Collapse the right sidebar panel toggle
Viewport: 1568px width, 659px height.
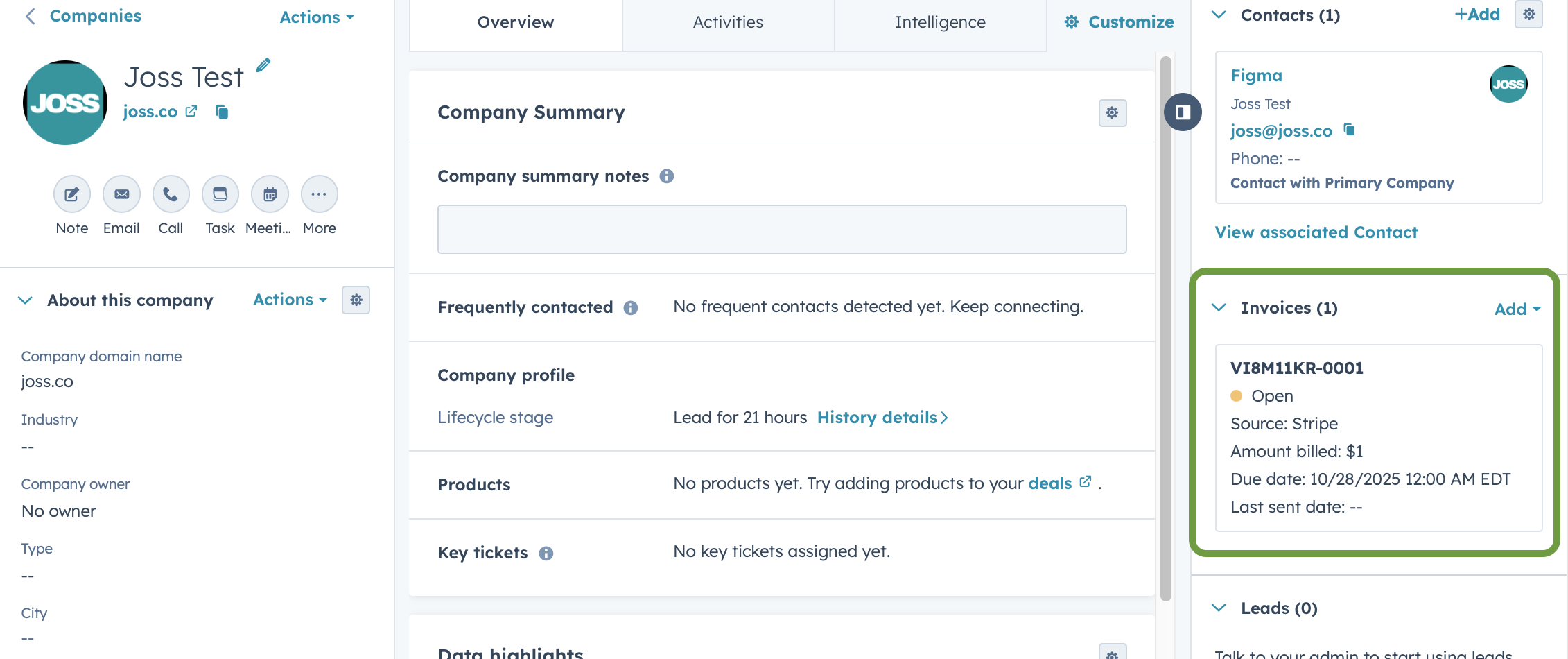pyautogui.click(x=1183, y=112)
